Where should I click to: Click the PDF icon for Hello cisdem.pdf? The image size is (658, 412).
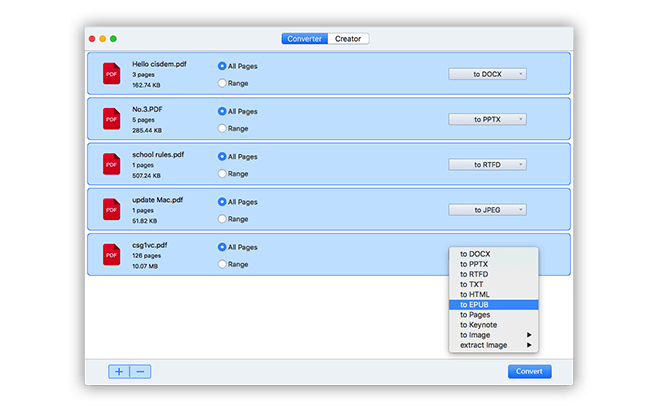[x=112, y=73]
